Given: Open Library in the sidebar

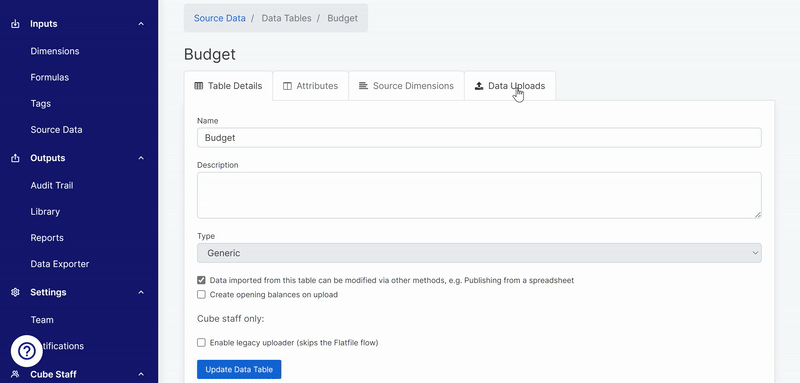Looking at the screenshot, I should point(45,212).
